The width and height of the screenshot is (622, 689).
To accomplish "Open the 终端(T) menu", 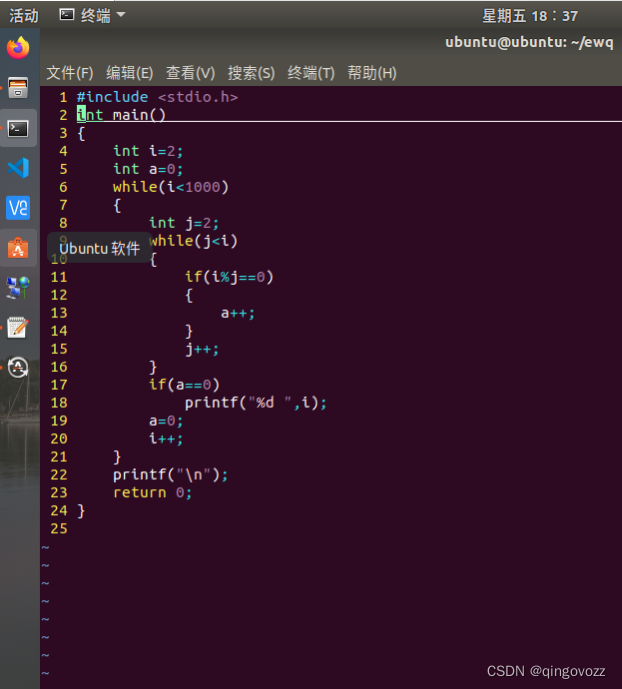I will [311, 73].
